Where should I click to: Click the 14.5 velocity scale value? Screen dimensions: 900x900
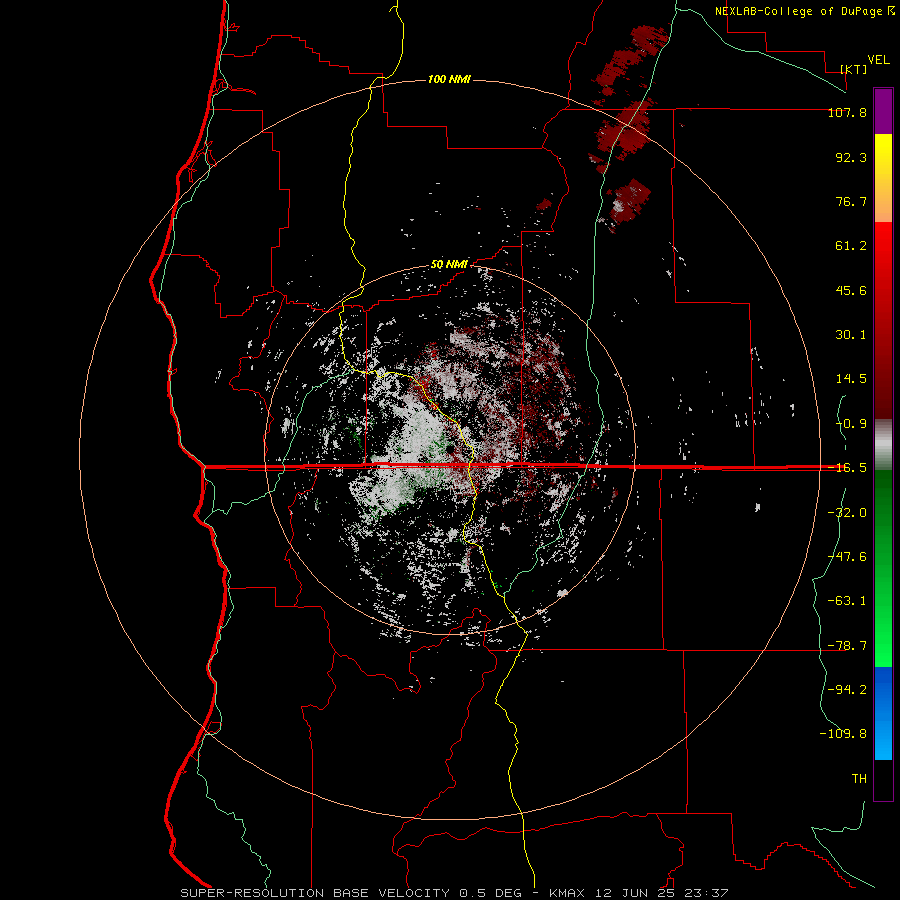851,379
